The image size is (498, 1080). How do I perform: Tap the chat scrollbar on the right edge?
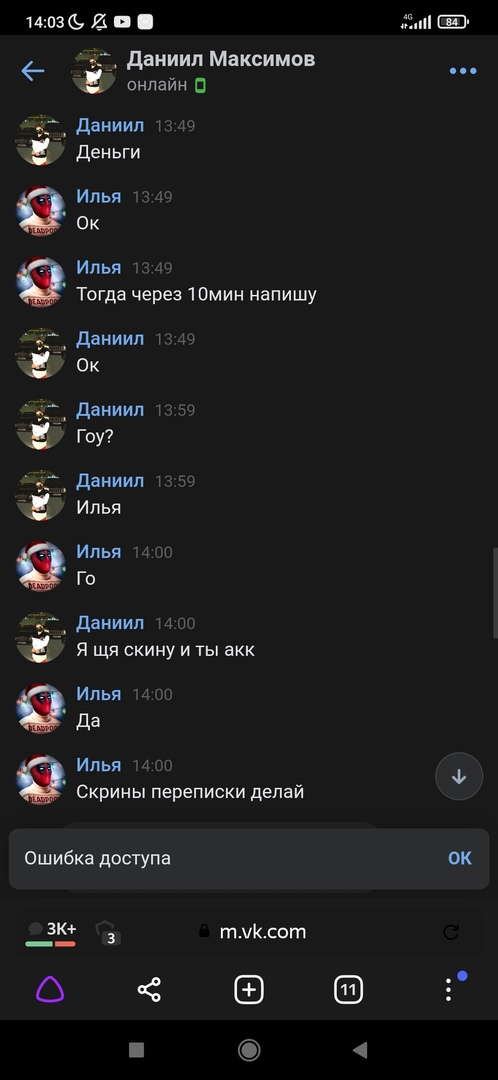(x=495, y=594)
